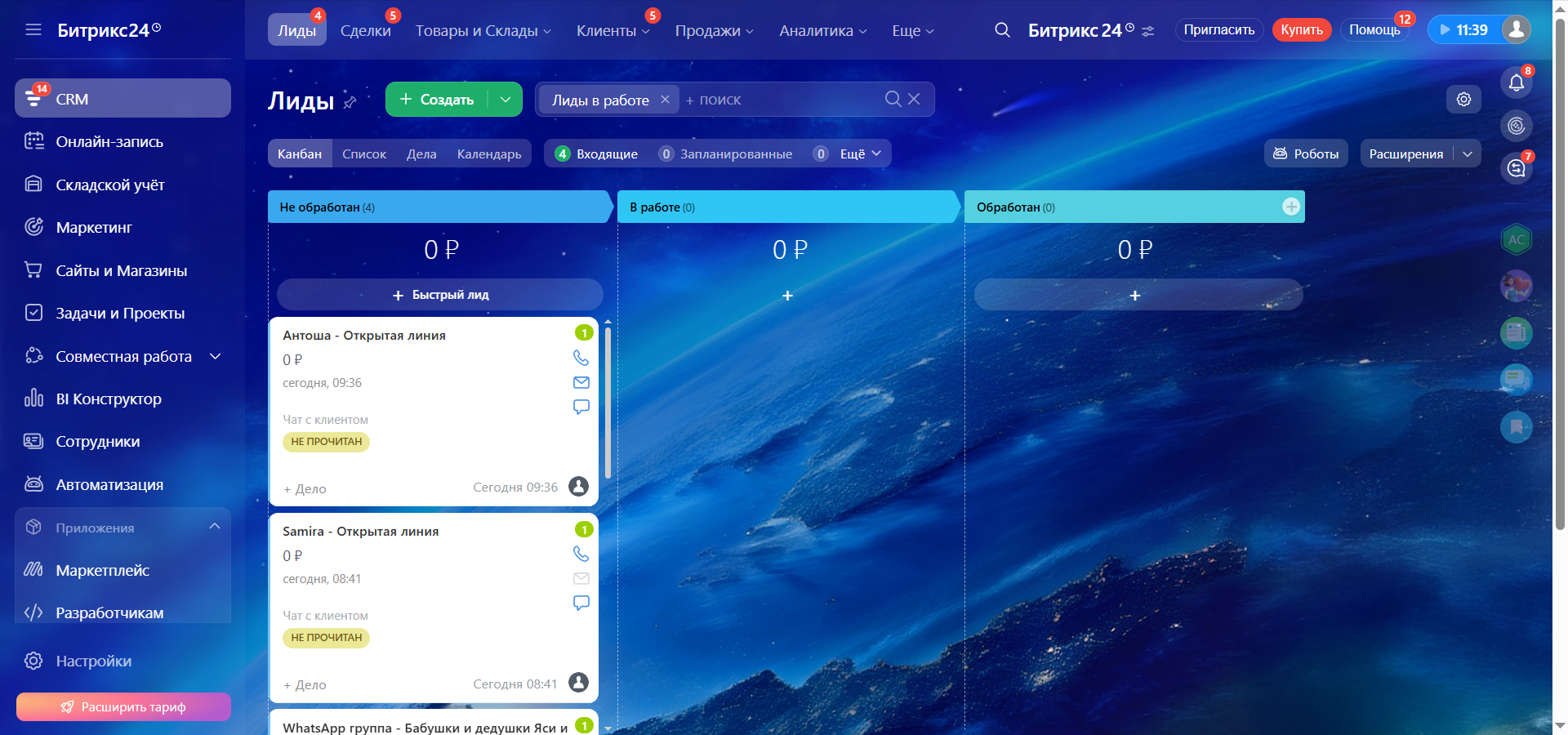The image size is (1568, 735).
Task: Expand the Расширения dropdown arrow
Action: point(1468,154)
